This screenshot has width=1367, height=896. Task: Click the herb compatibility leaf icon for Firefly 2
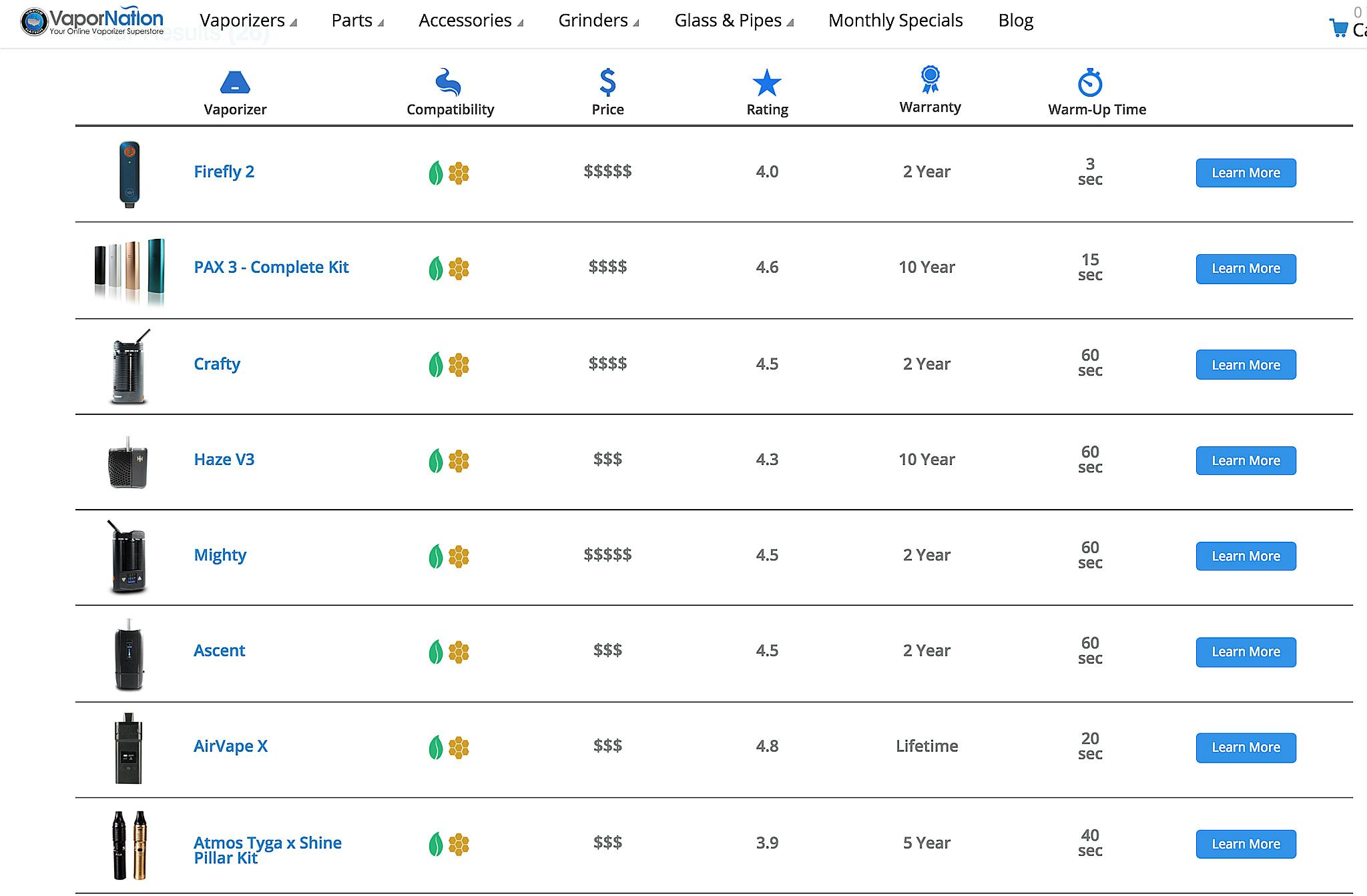pyautogui.click(x=436, y=171)
